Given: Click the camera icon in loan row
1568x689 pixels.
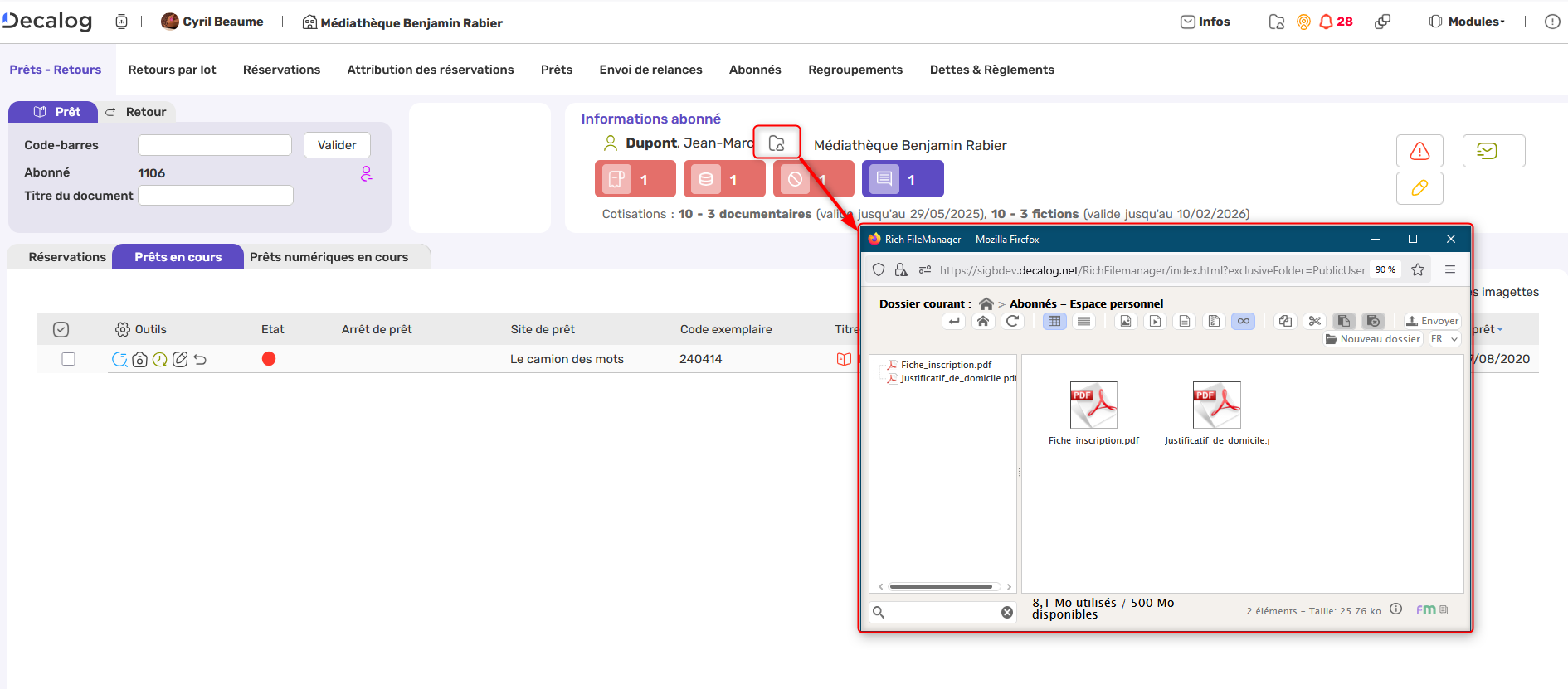Looking at the screenshot, I should pos(139,359).
